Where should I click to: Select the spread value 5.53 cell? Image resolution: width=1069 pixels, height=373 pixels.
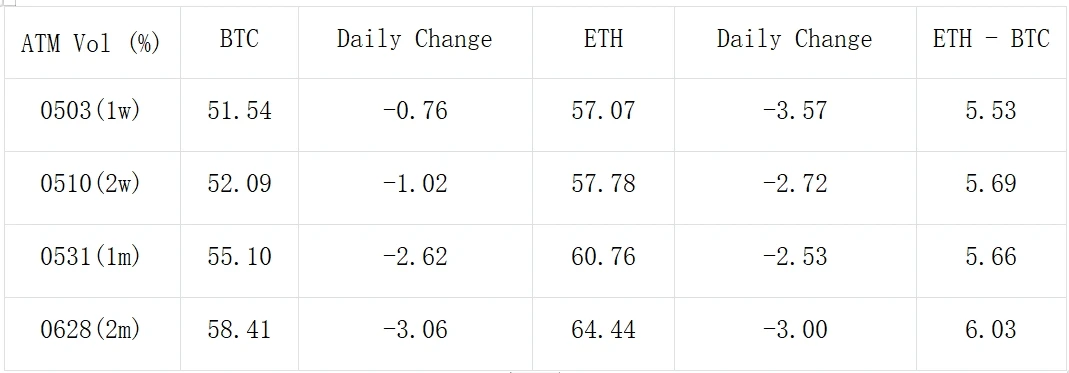[991, 115]
